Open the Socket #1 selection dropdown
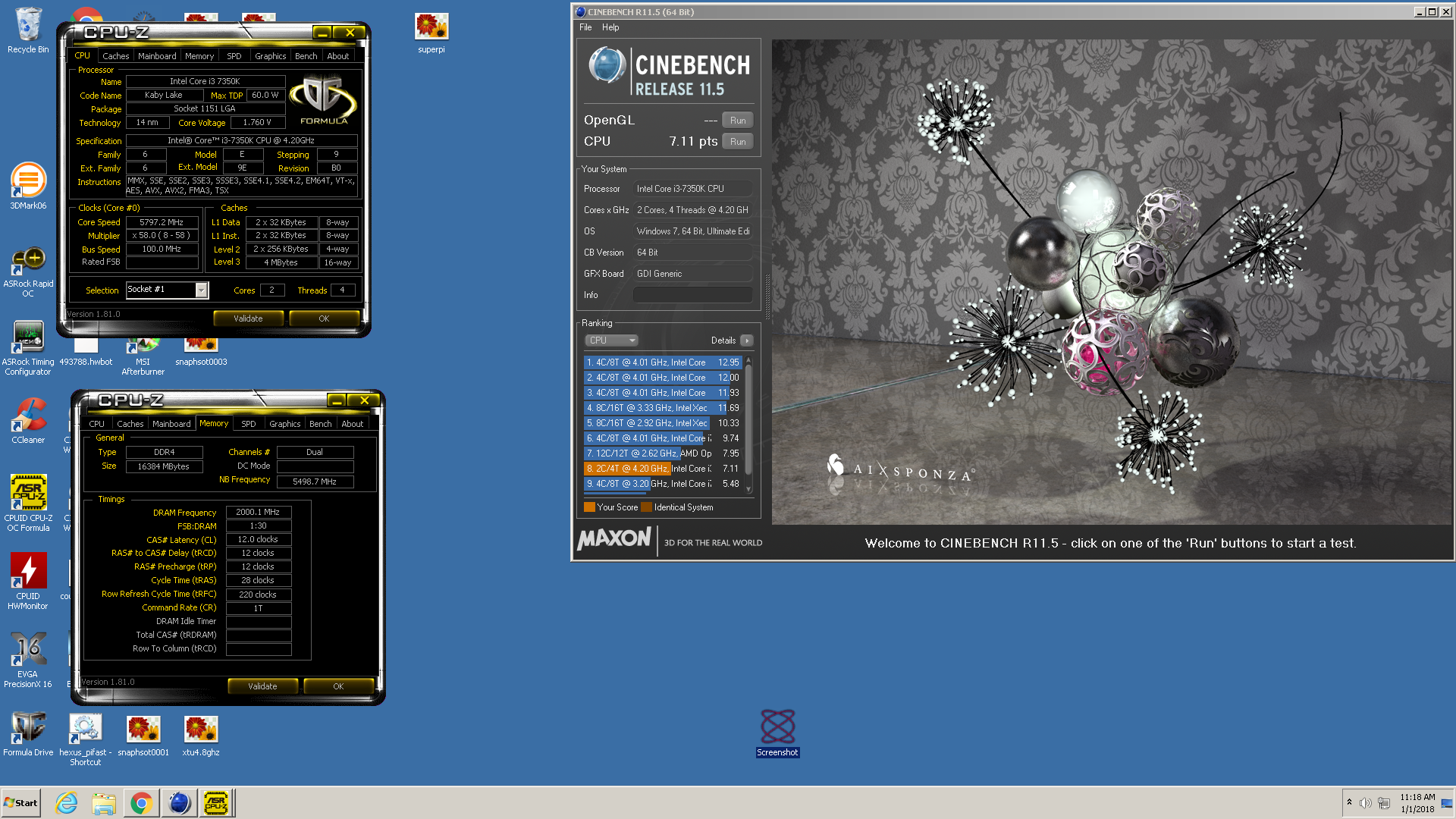 coord(201,290)
